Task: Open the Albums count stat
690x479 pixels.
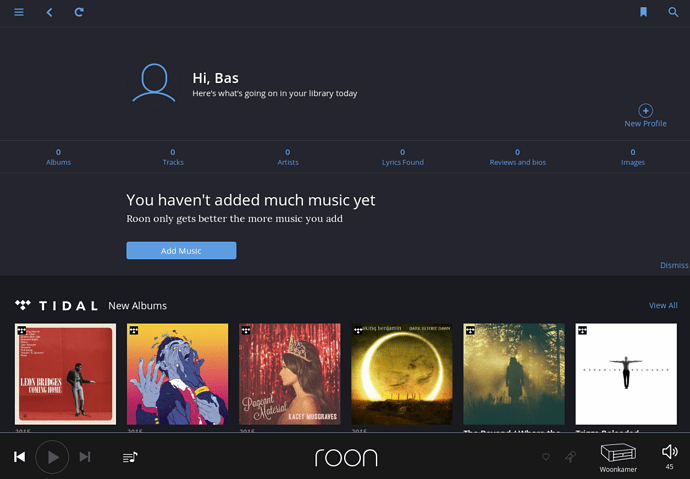Action: pyautogui.click(x=59, y=157)
